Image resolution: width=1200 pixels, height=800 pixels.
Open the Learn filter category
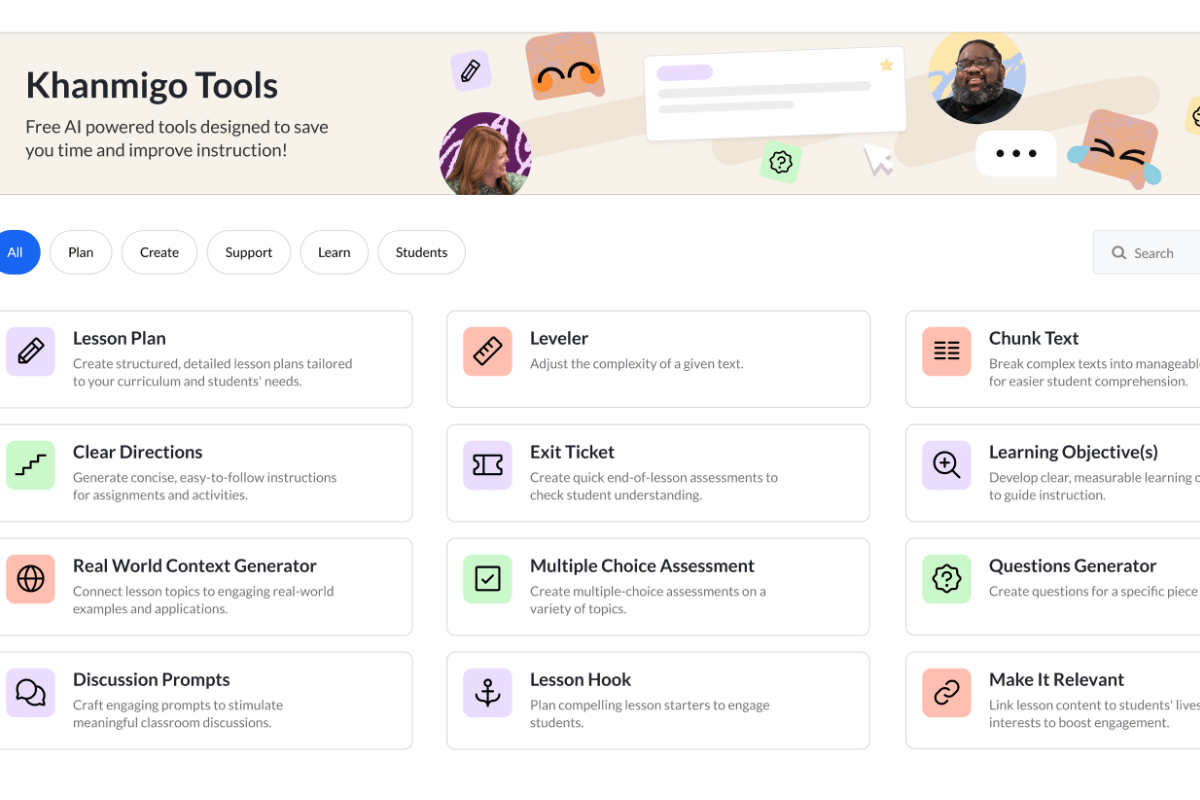click(x=334, y=252)
